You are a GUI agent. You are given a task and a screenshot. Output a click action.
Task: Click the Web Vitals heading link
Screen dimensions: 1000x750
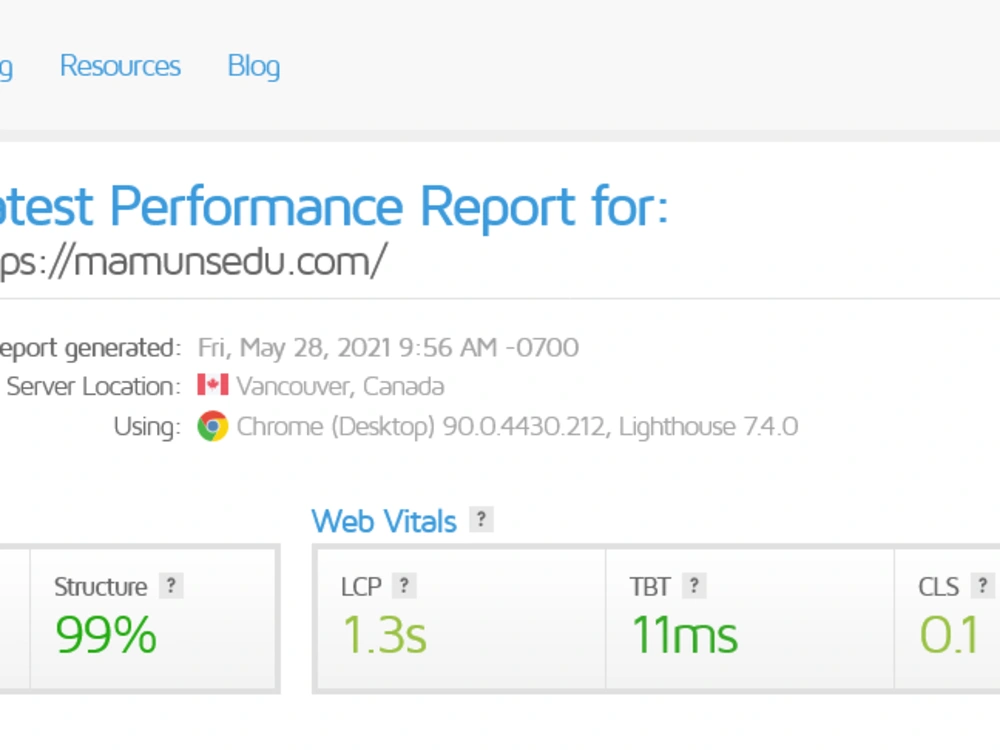pos(384,521)
